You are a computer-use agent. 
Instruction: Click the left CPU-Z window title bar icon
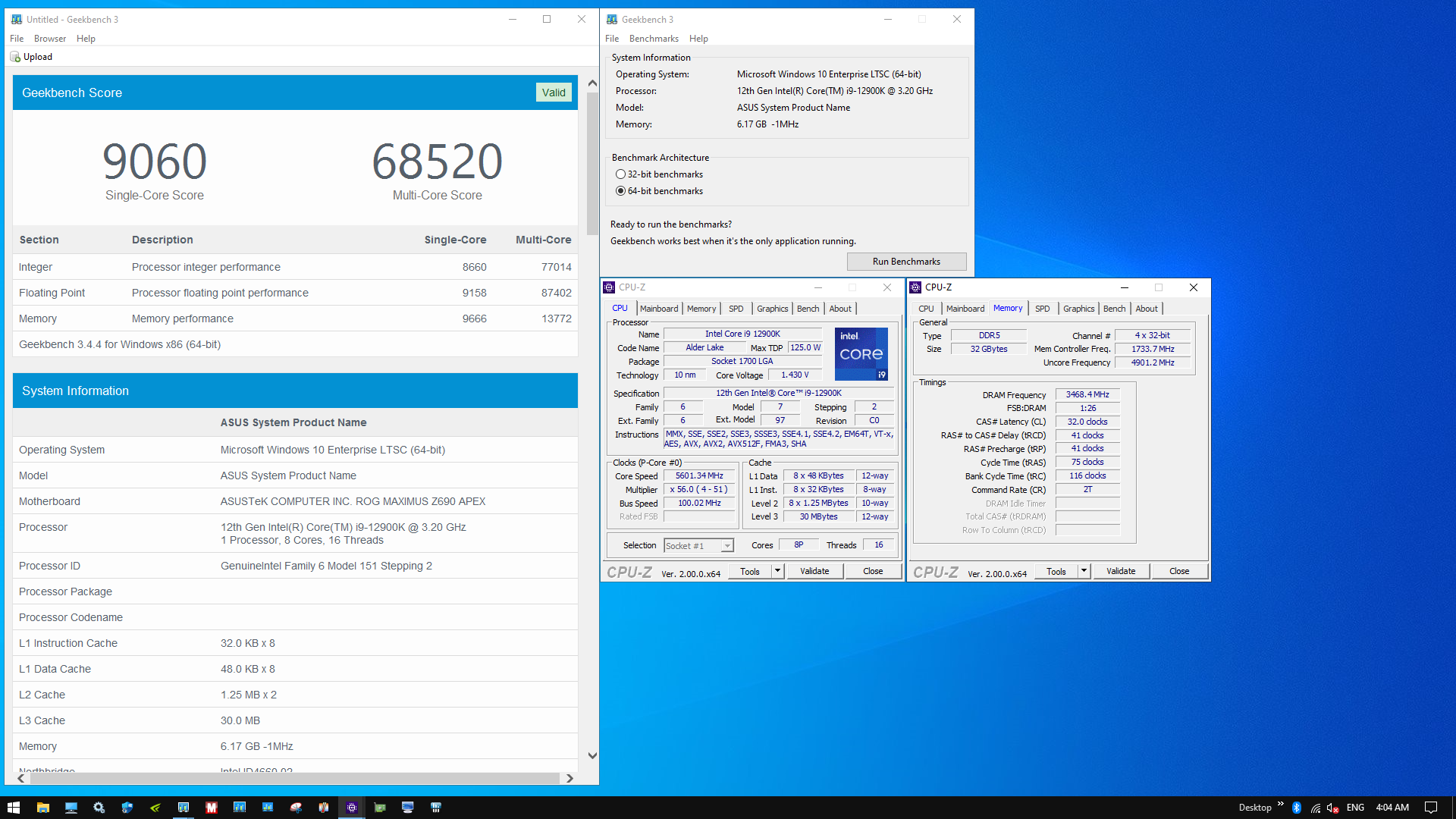click(609, 287)
